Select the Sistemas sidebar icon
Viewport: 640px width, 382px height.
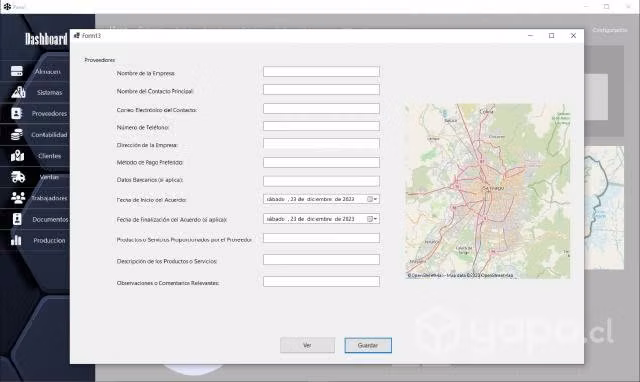click(x=18, y=92)
